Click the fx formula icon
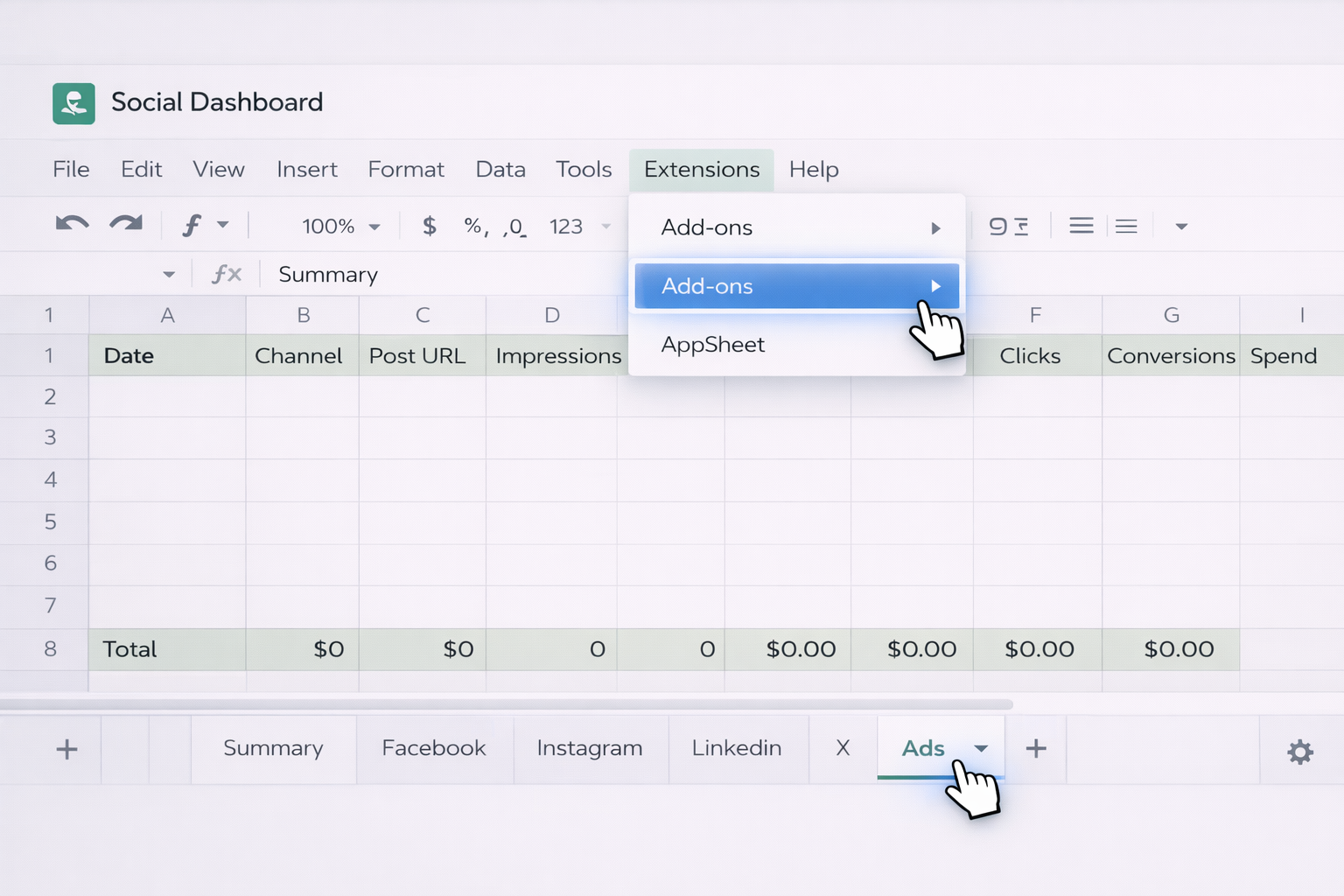The image size is (1344, 896). pyautogui.click(x=226, y=274)
